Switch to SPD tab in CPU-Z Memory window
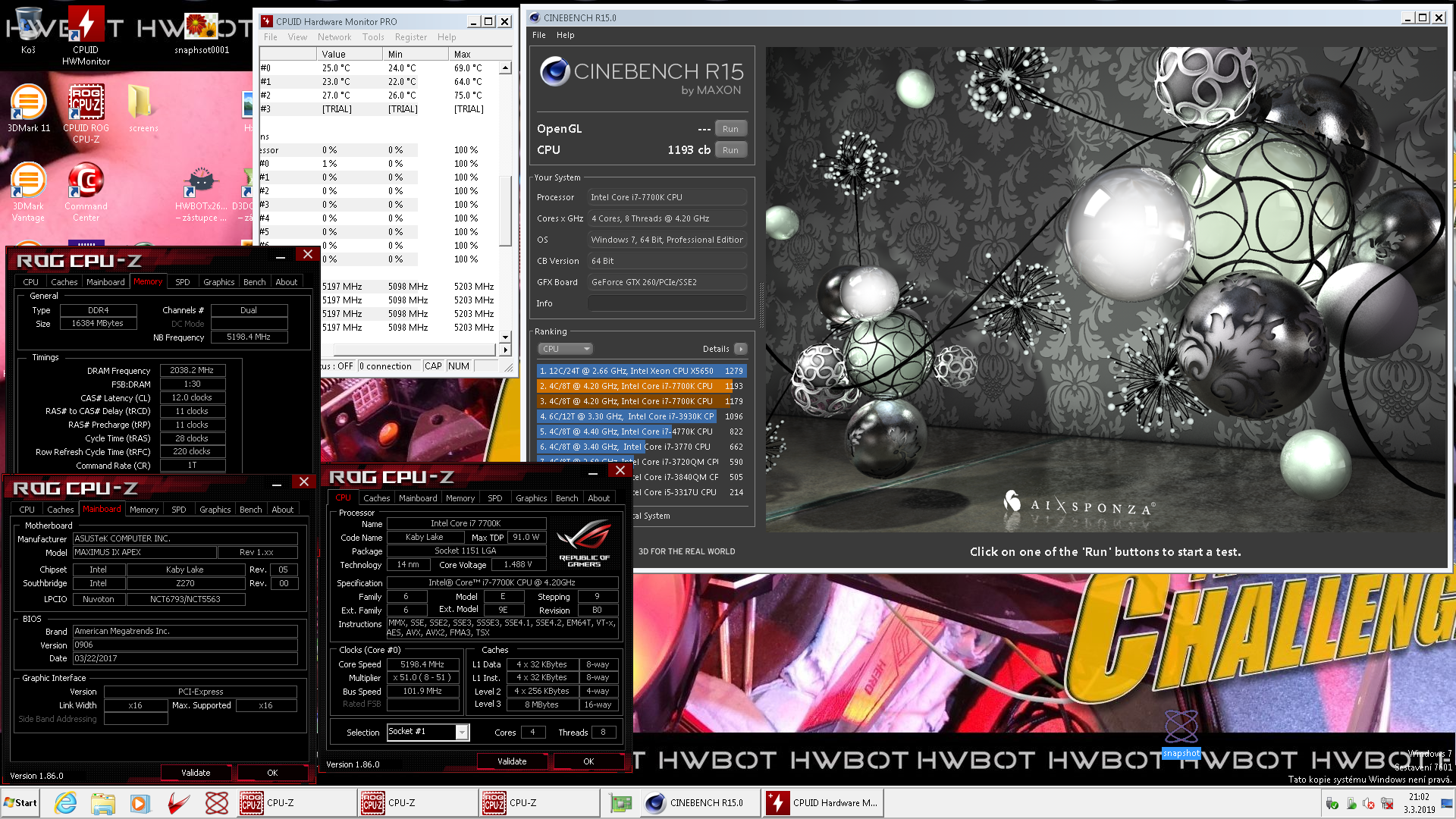This screenshot has width=1456, height=819. tap(183, 282)
